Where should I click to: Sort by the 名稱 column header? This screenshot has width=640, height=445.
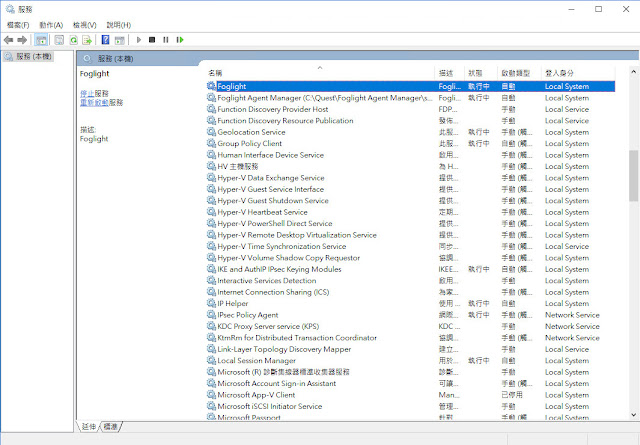321,73
